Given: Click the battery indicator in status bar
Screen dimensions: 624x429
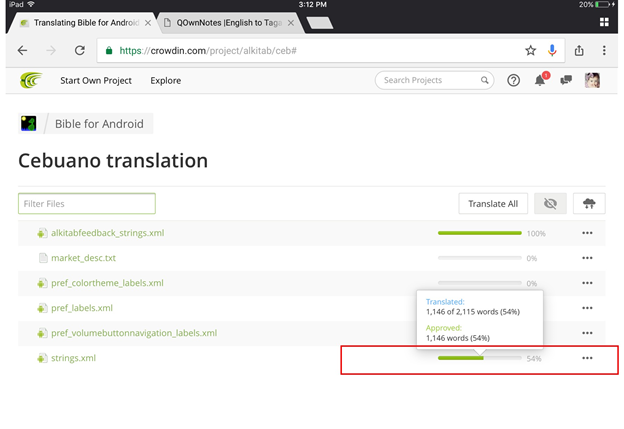Looking at the screenshot, I should click(x=603, y=4).
